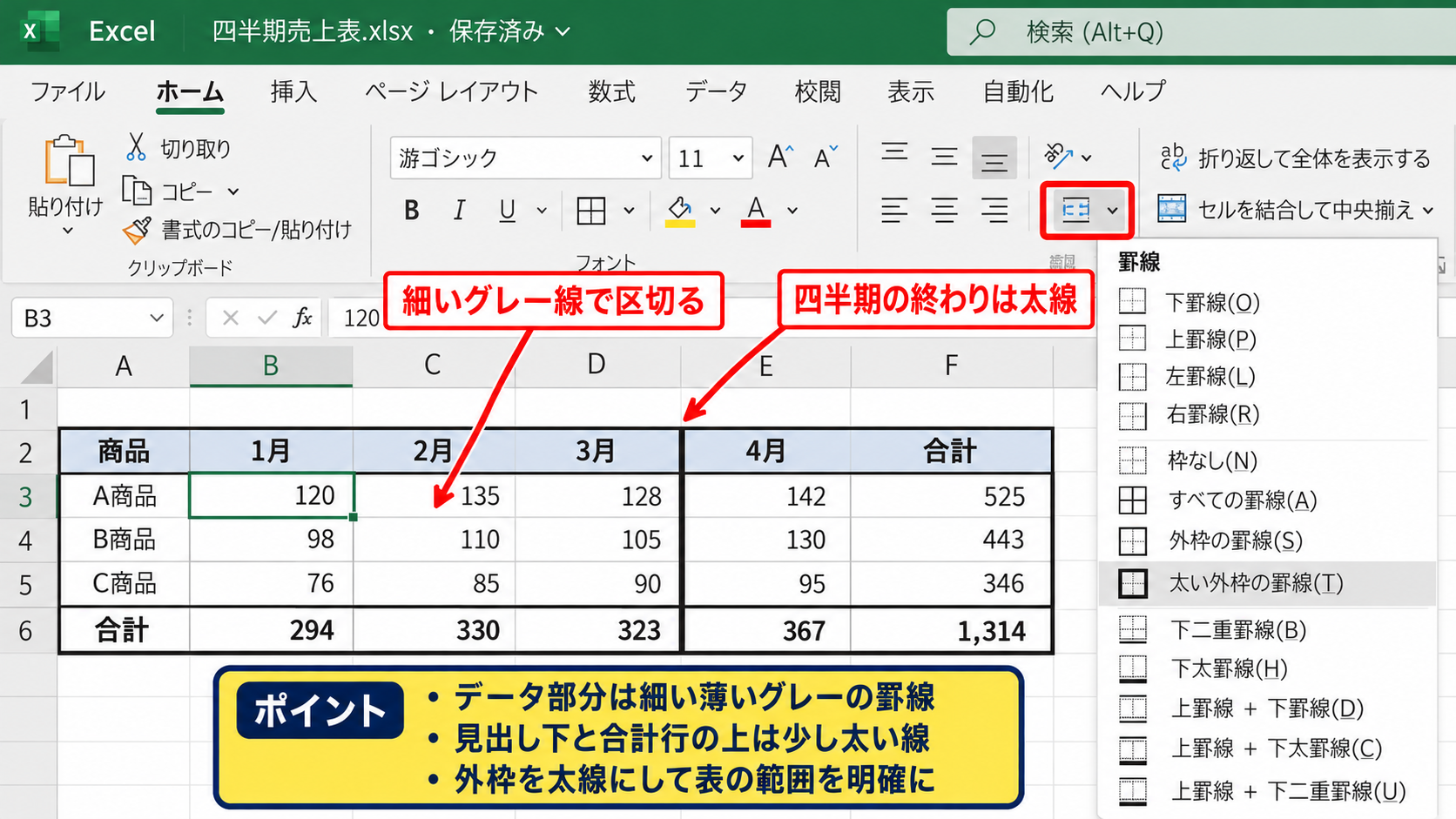The height and width of the screenshot is (819, 1456).
Task: Apply the red font color
Action: [756, 211]
